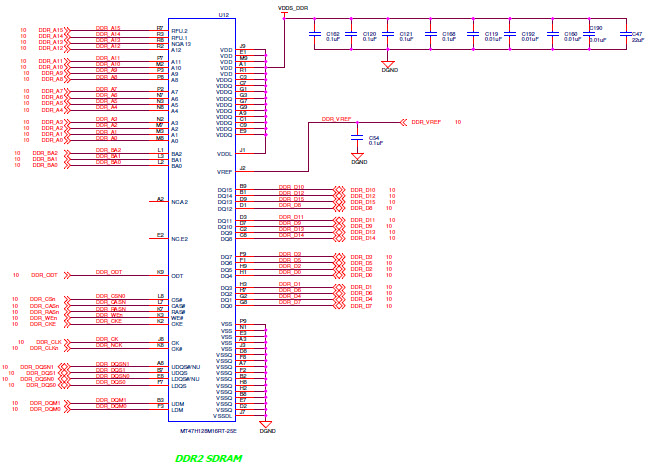Select the C47 22uF capacitor symbol

[626, 34]
